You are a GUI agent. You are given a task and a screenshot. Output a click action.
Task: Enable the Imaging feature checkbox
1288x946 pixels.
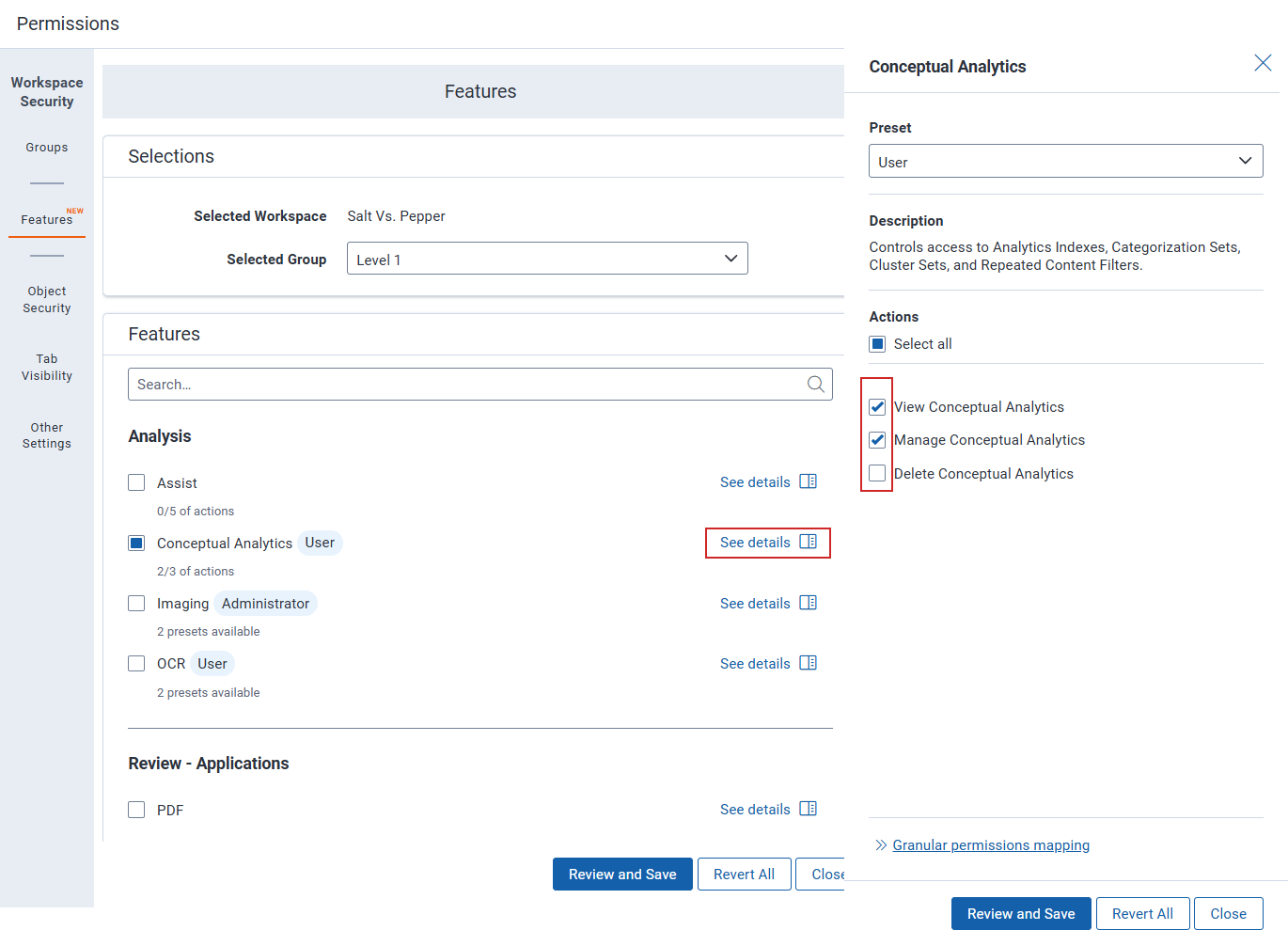click(136, 603)
